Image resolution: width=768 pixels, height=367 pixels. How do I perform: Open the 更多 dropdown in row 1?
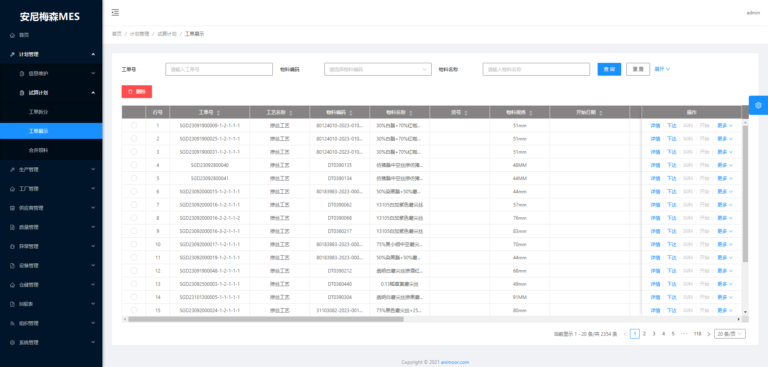point(725,126)
